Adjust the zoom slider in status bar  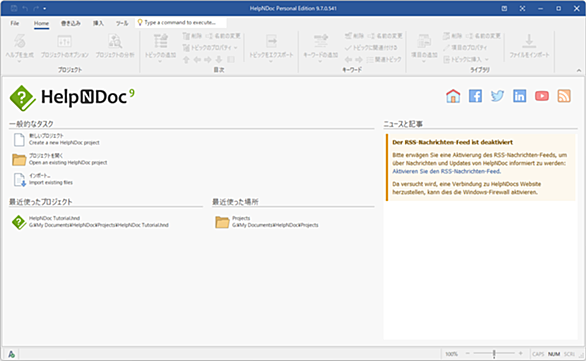[x=494, y=354]
